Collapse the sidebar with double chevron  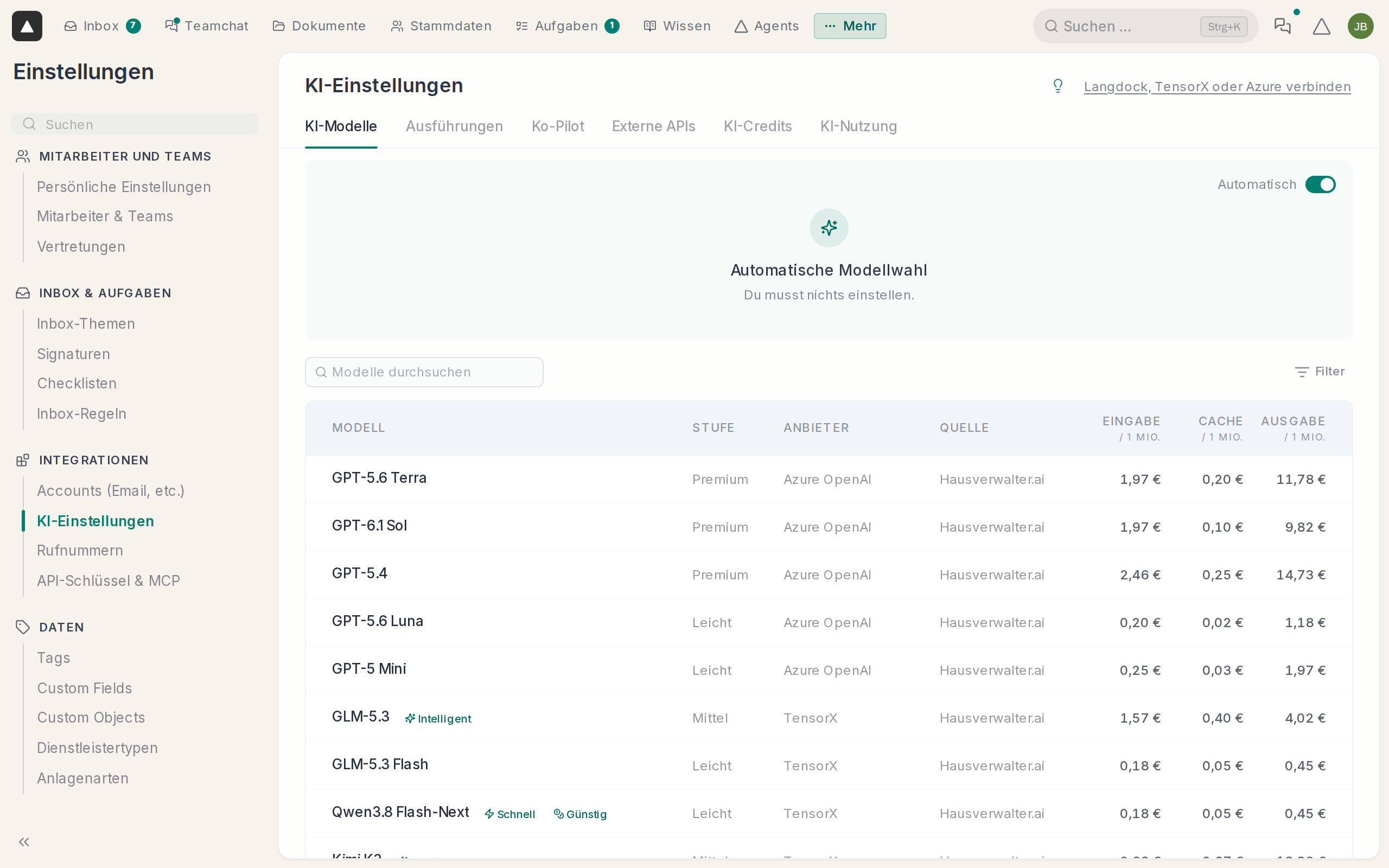(24, 841)
